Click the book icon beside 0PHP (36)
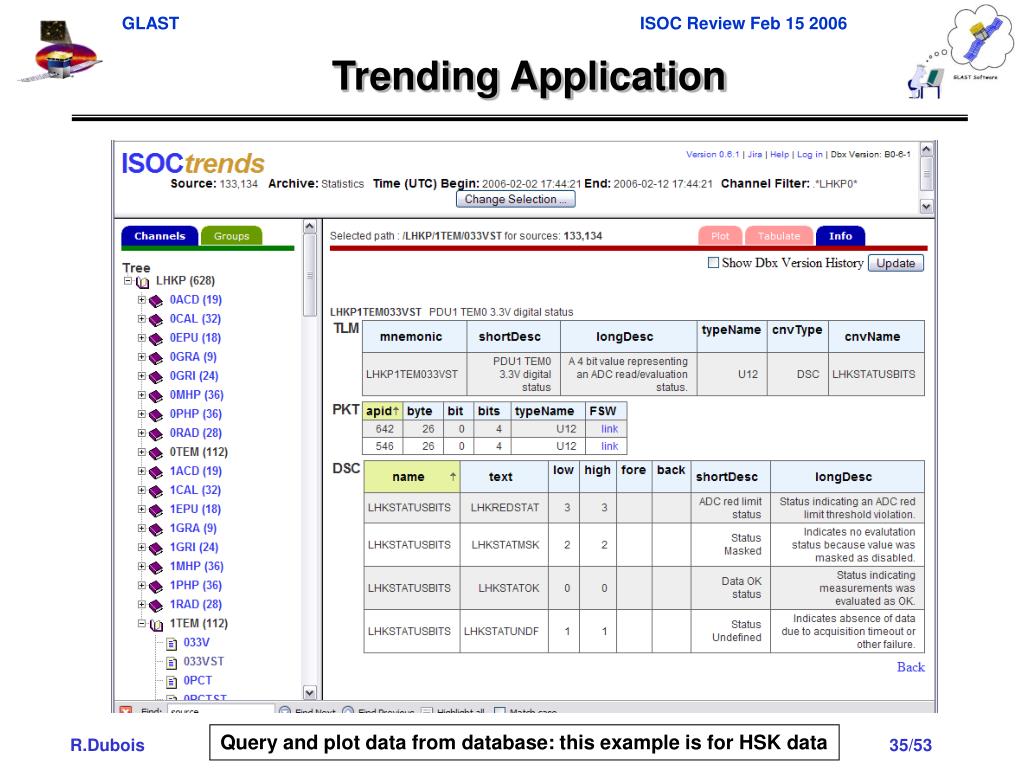Viewport: 1024px width, 768px height. (x=155, y=415)
